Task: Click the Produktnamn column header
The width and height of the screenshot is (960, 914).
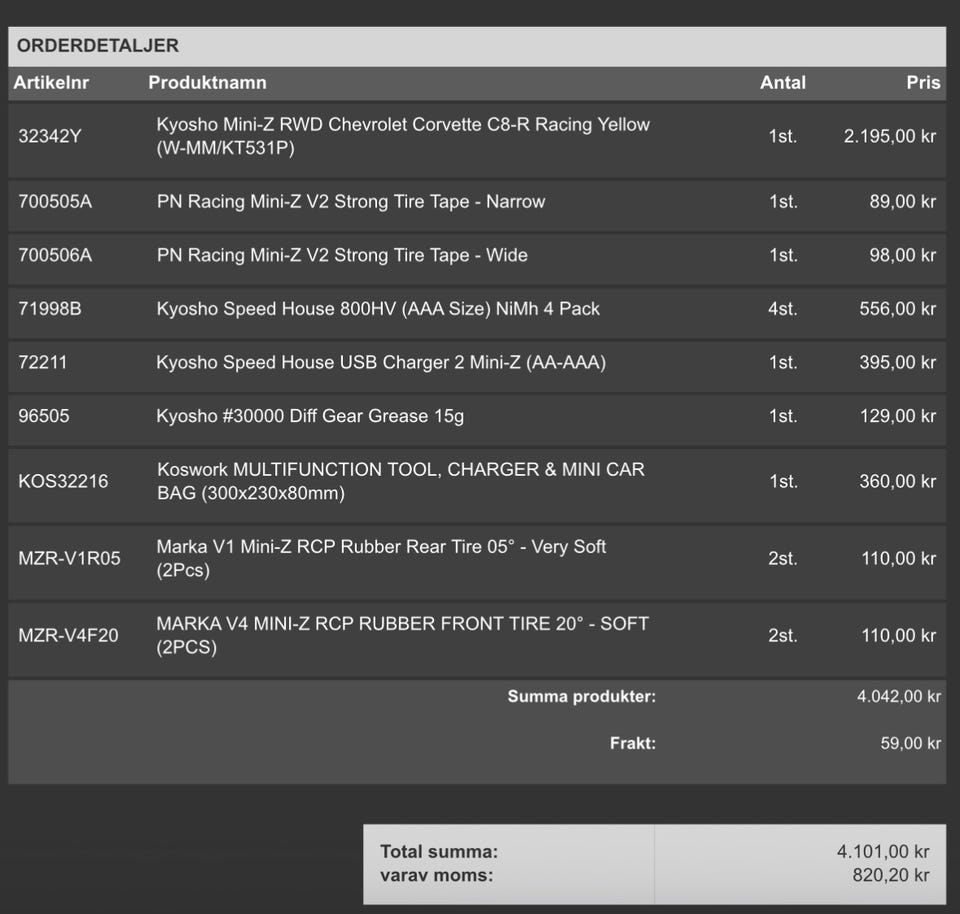Action: (207, 83)
